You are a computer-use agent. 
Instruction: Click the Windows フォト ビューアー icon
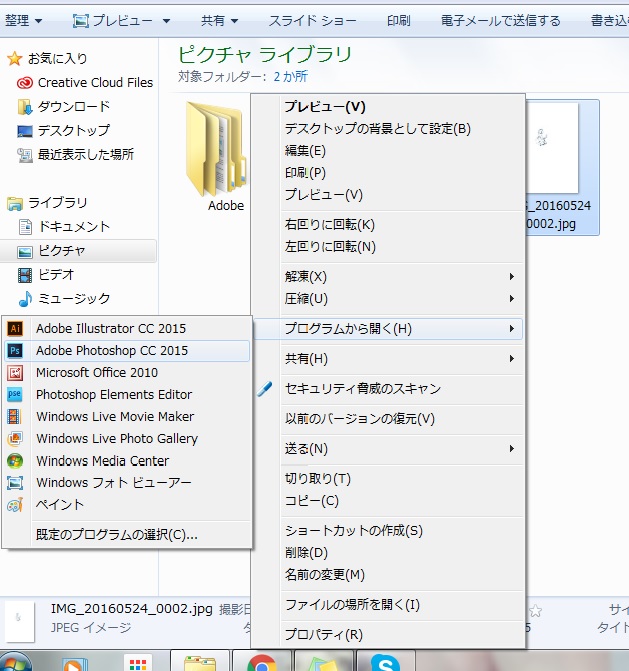(15, 483)
